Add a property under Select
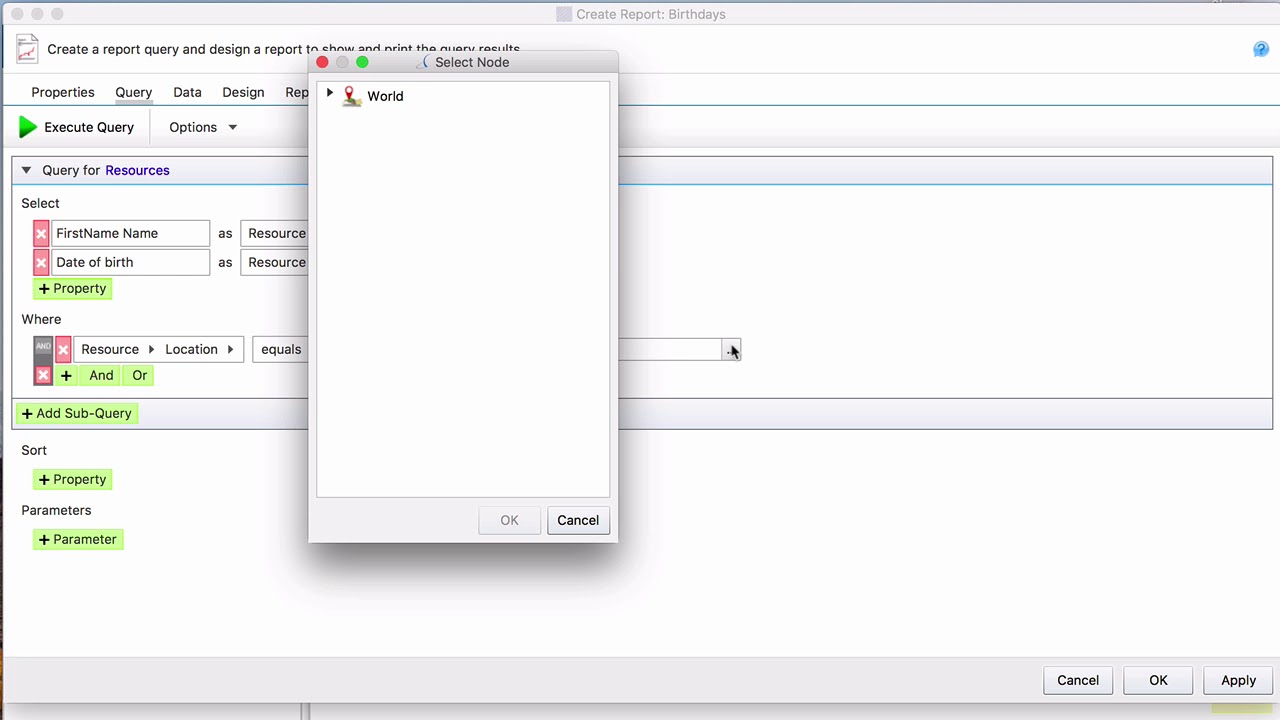The width and height of the screenshot is (1280, 720). (x=72, y=288)
